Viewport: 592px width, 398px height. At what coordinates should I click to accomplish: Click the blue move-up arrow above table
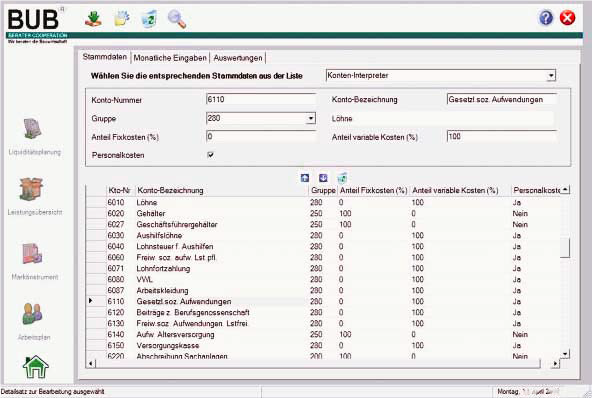point(305,178)
